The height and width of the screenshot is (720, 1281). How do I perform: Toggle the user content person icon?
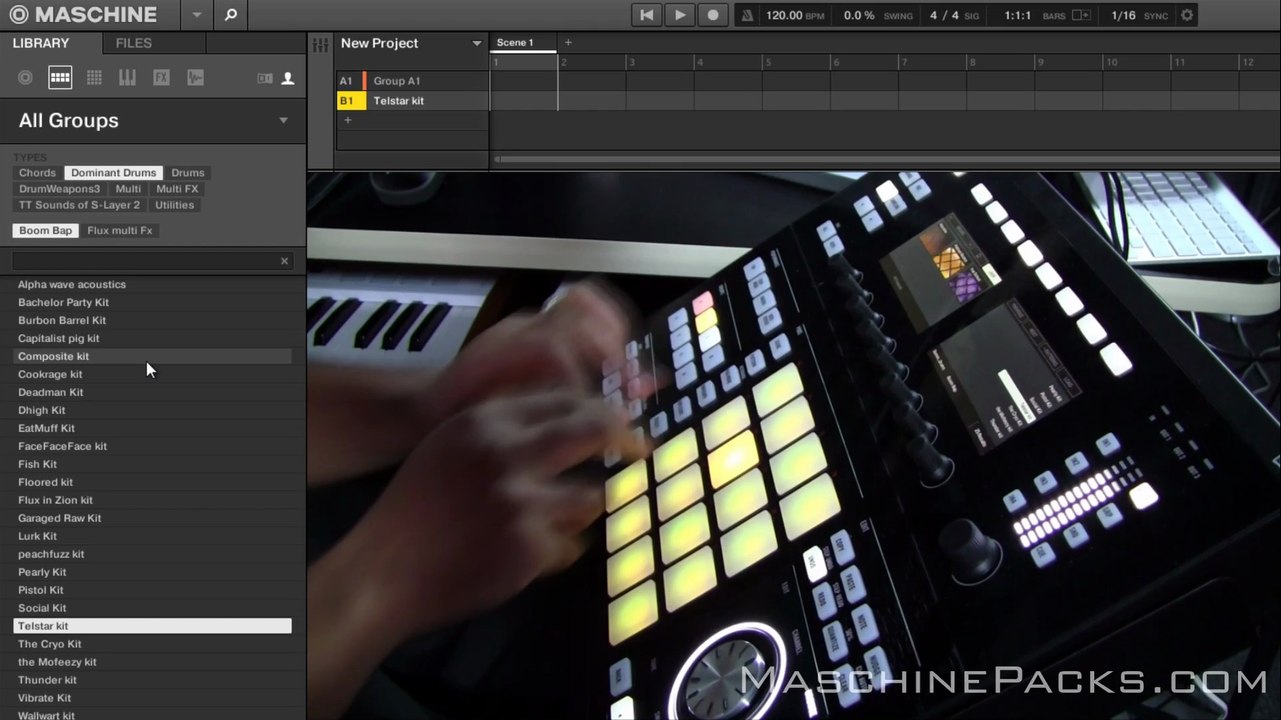click(288, 78)
